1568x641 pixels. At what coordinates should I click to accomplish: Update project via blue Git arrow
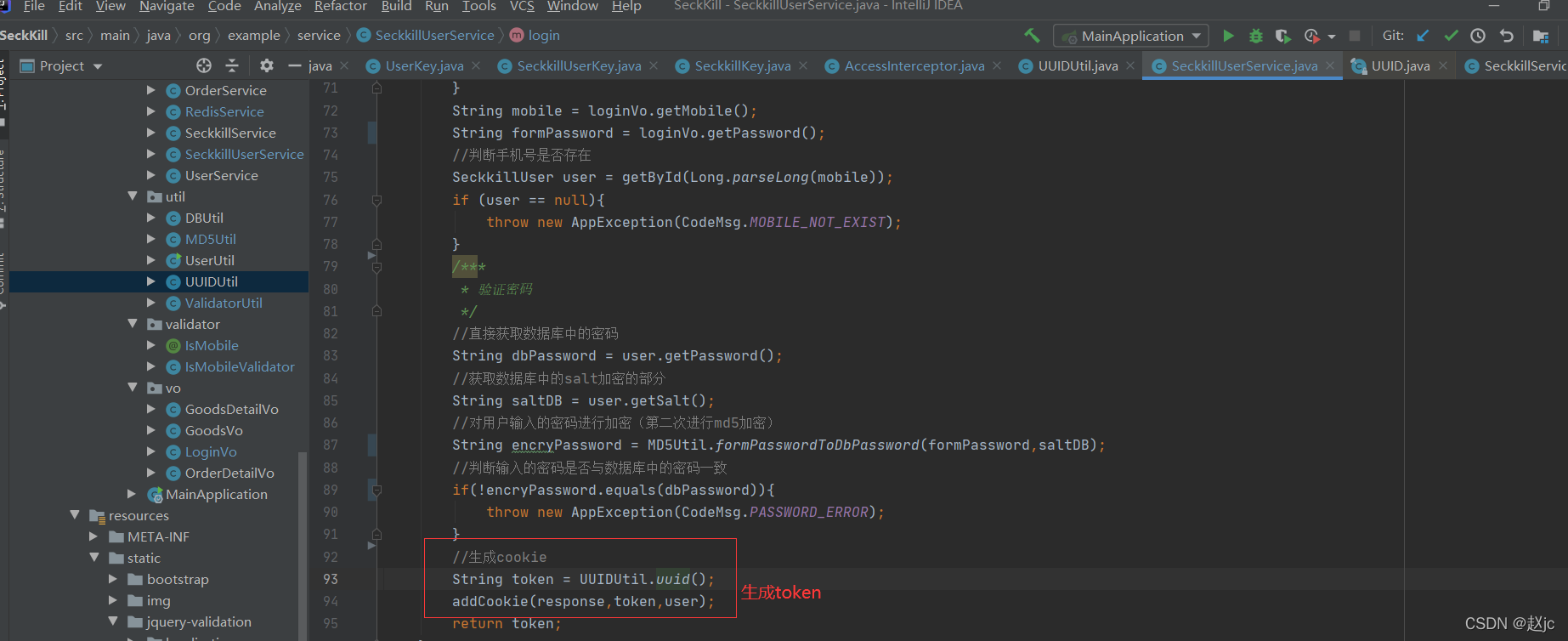(x=1423, y=36)
